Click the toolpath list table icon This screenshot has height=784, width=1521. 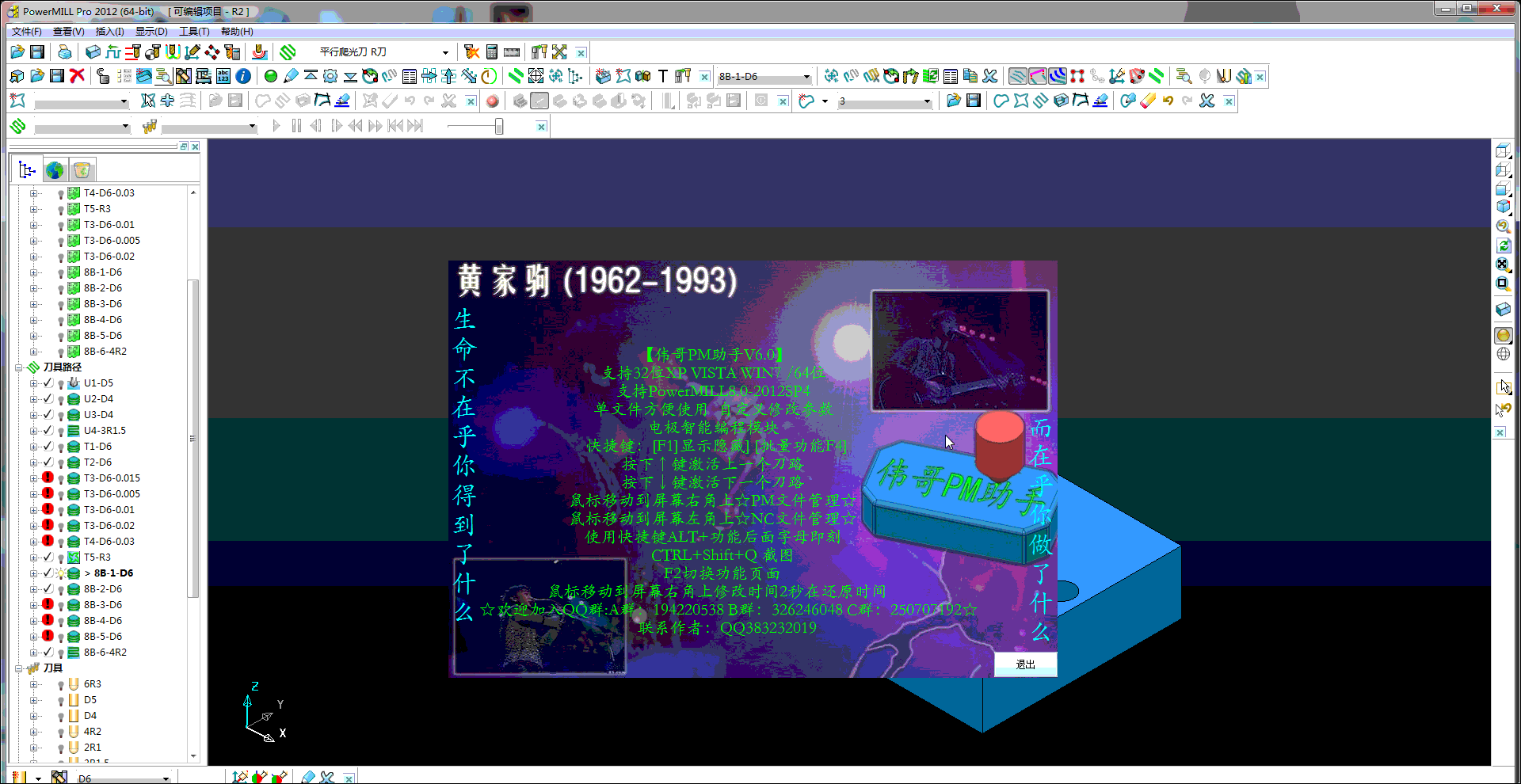coord(951,76)
